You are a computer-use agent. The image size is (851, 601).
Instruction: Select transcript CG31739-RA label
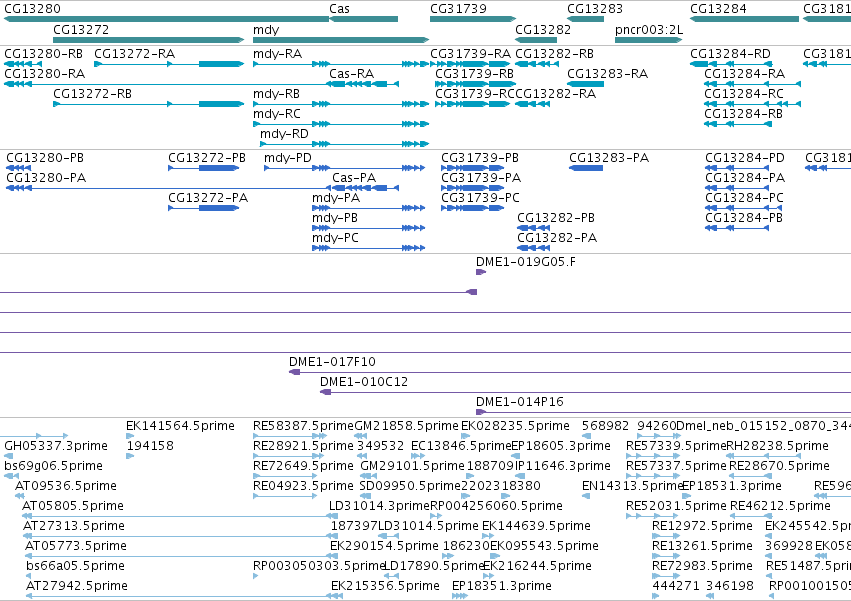coord(471,54)
